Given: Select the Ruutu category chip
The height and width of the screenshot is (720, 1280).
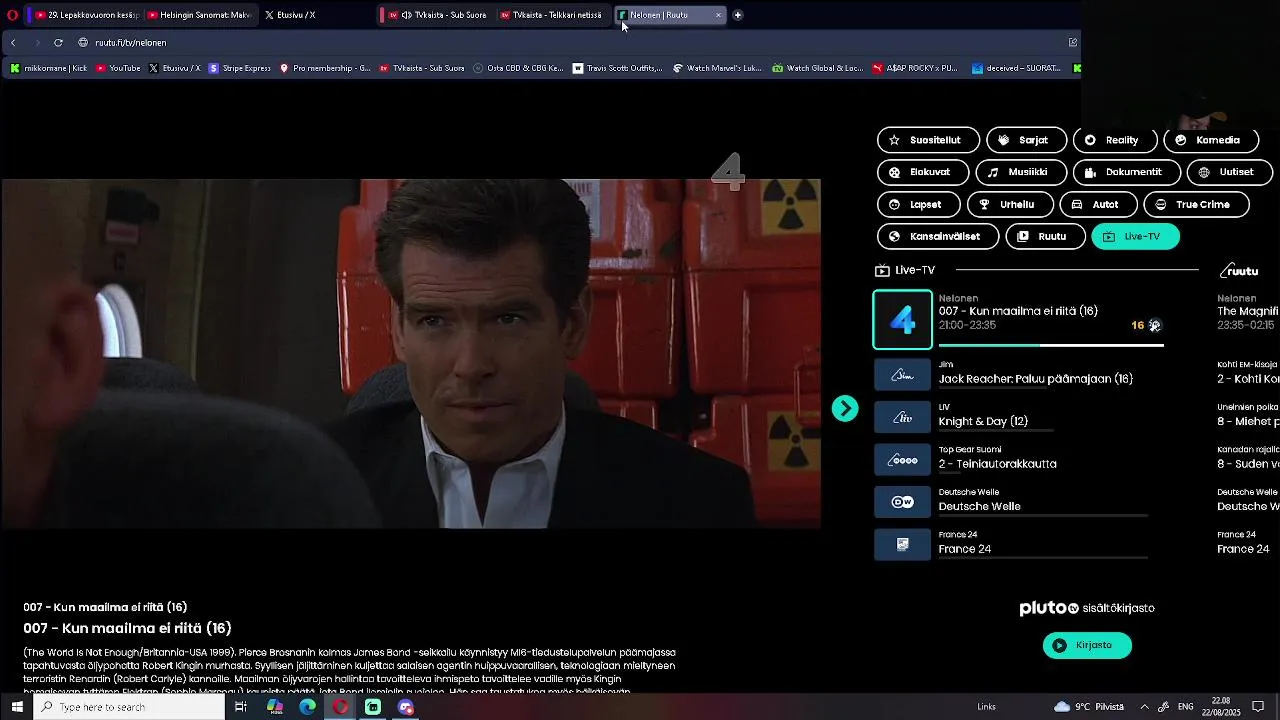Looking at the screenshot, I should point(1045,236).
